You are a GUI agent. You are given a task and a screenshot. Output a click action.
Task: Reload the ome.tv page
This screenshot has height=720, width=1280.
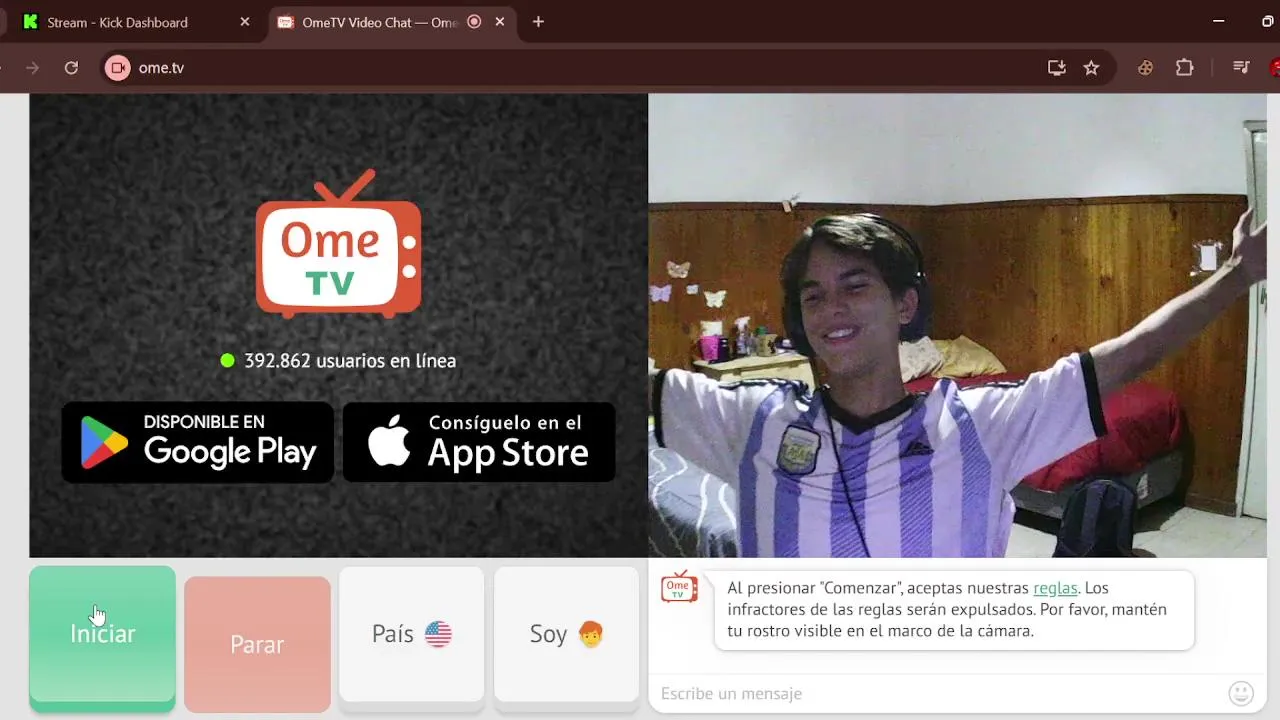71,68
